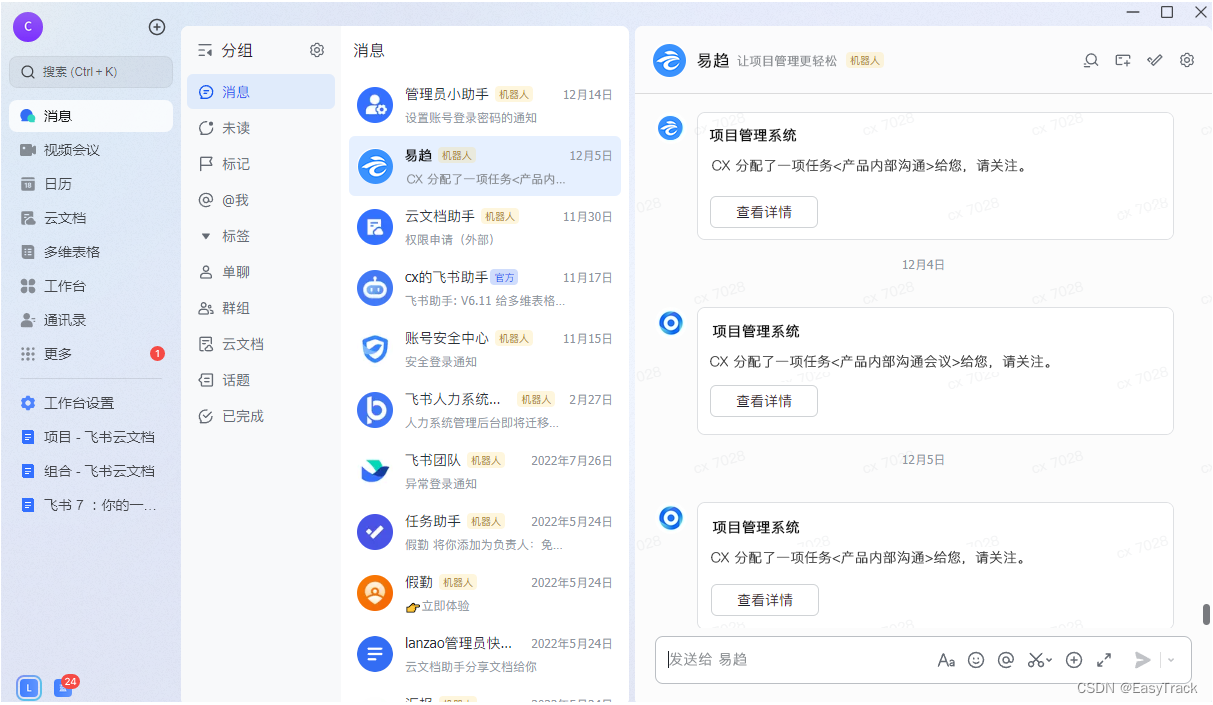1213x705 pixels.
Task: Open 飞书团队 conversation
Action: pyautogui.click(x=485, y=471)
